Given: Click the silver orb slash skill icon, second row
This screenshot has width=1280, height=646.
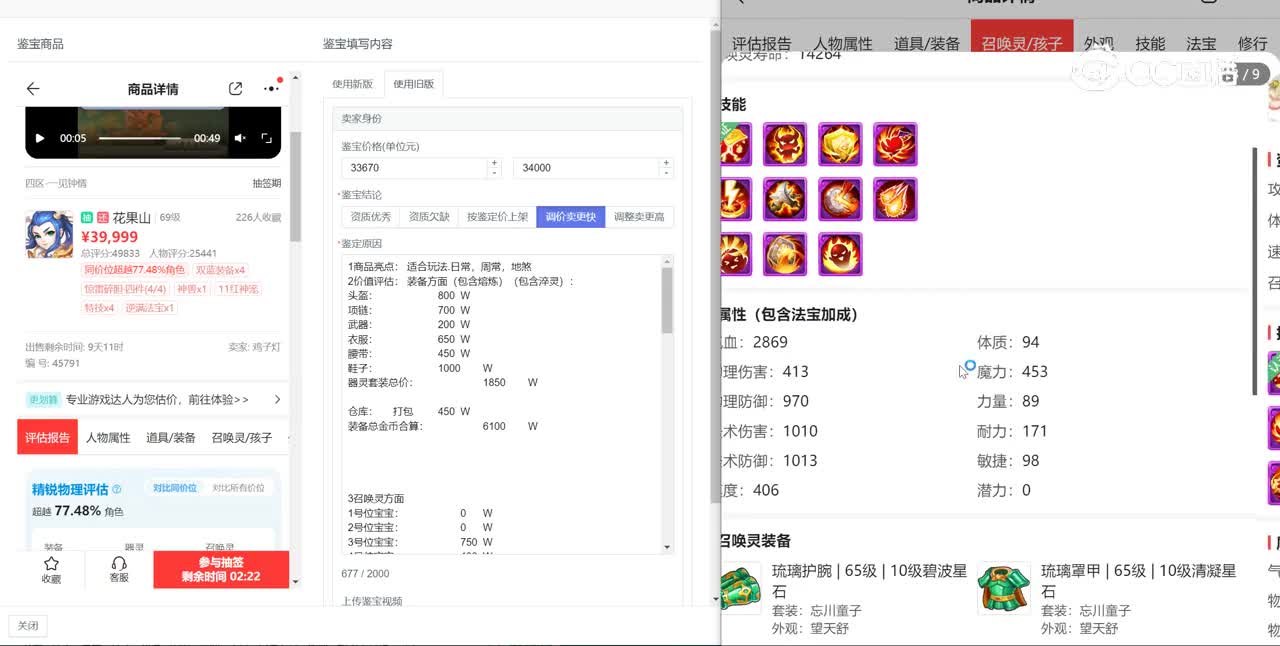Looking at the screenshot, I should 840,199.
